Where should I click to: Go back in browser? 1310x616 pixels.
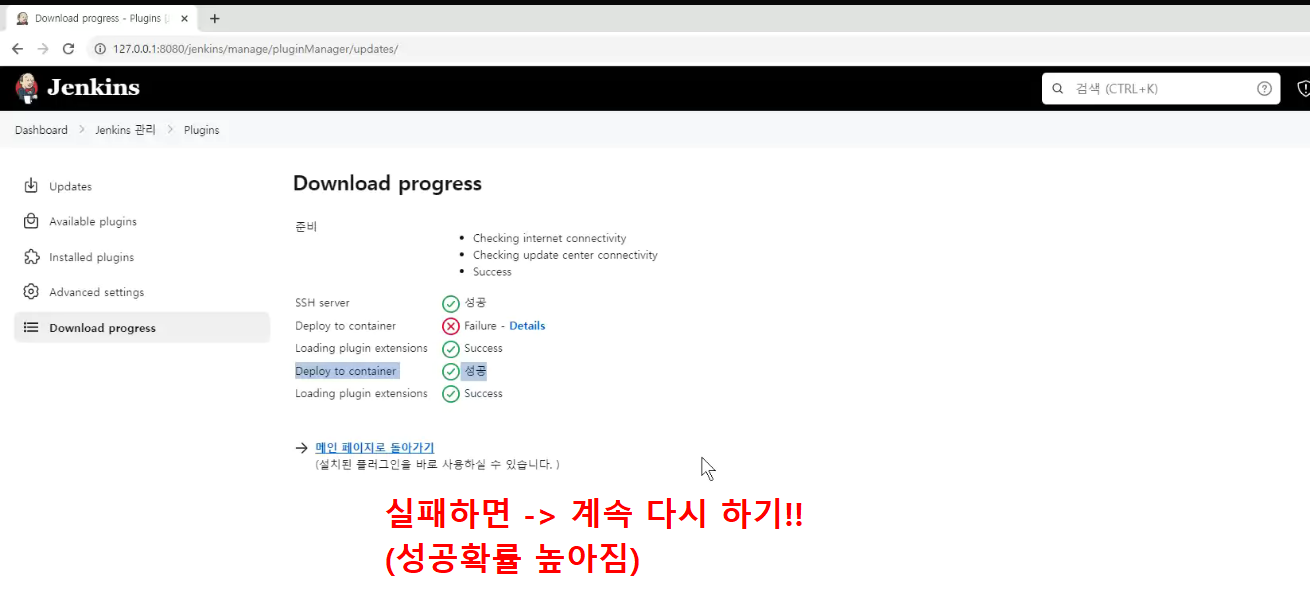coord(17,48)
